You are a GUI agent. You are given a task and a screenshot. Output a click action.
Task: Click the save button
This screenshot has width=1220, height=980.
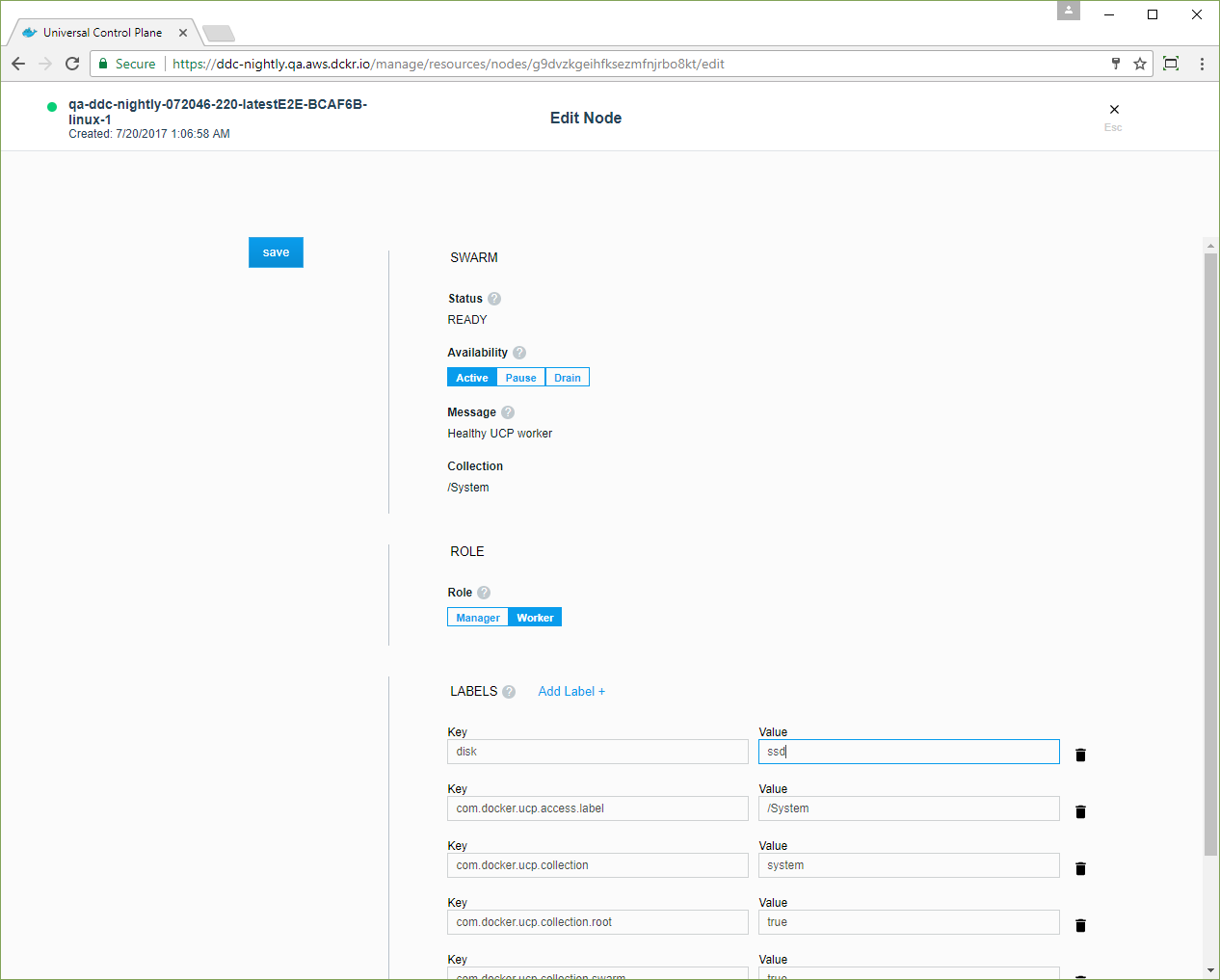[x=276, y=252]
